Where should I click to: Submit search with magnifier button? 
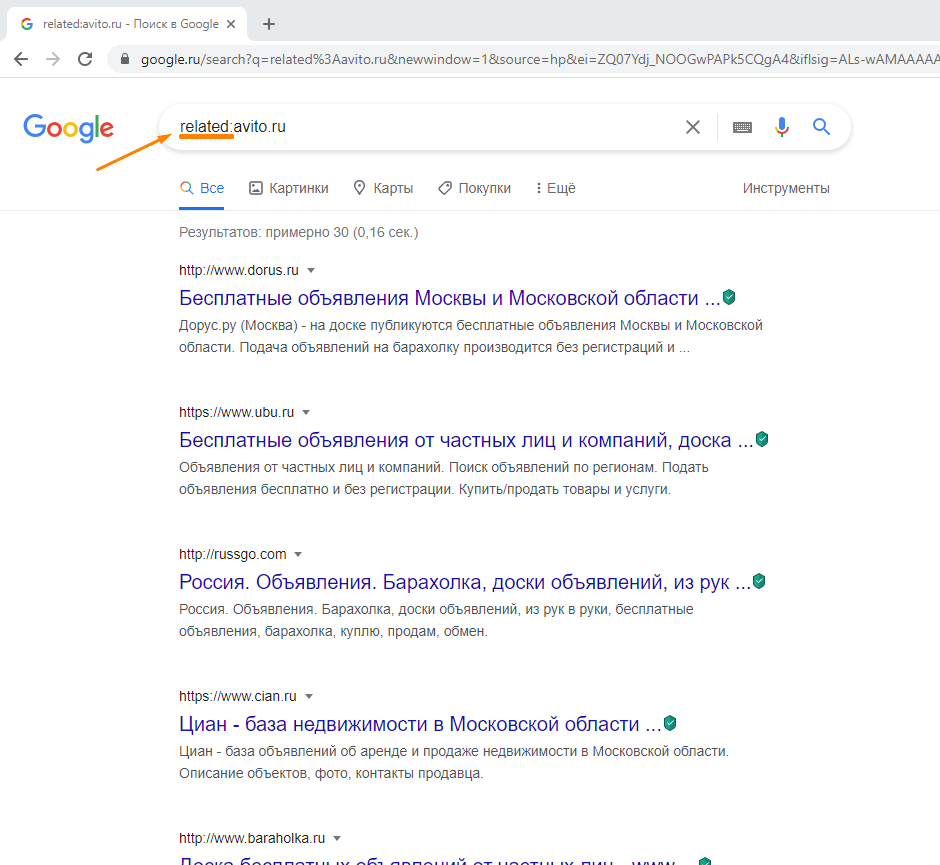[x=821, y=126]
